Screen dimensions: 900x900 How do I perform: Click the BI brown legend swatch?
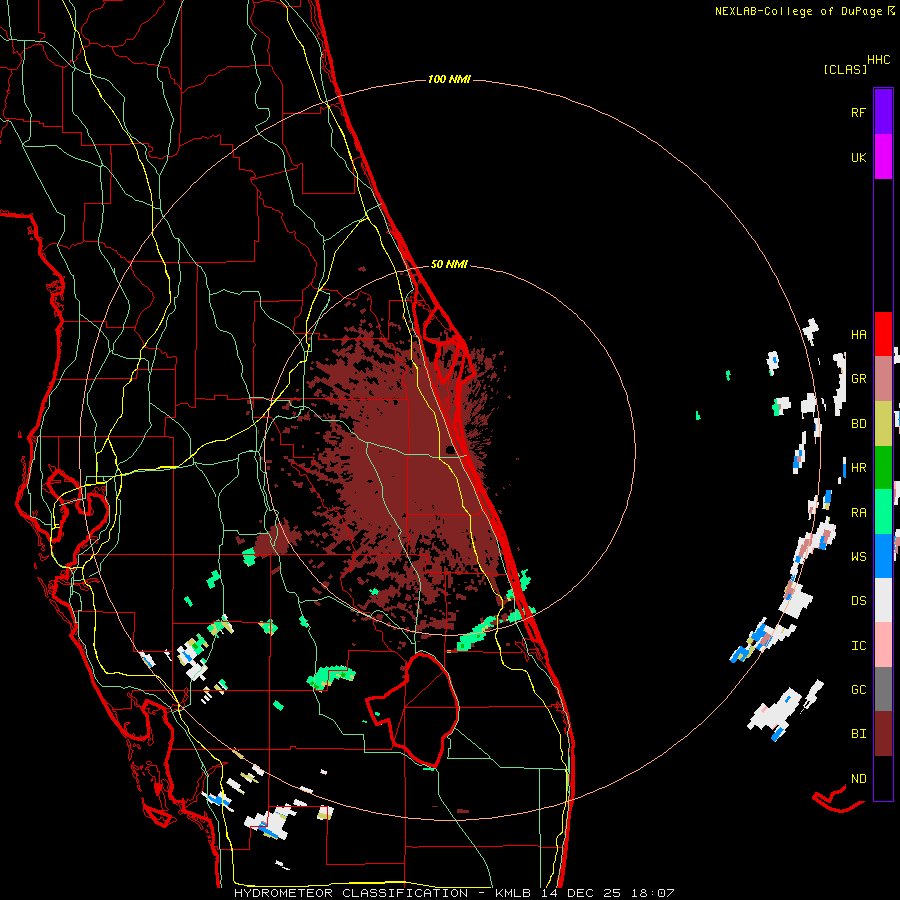[x=883, y=734]
